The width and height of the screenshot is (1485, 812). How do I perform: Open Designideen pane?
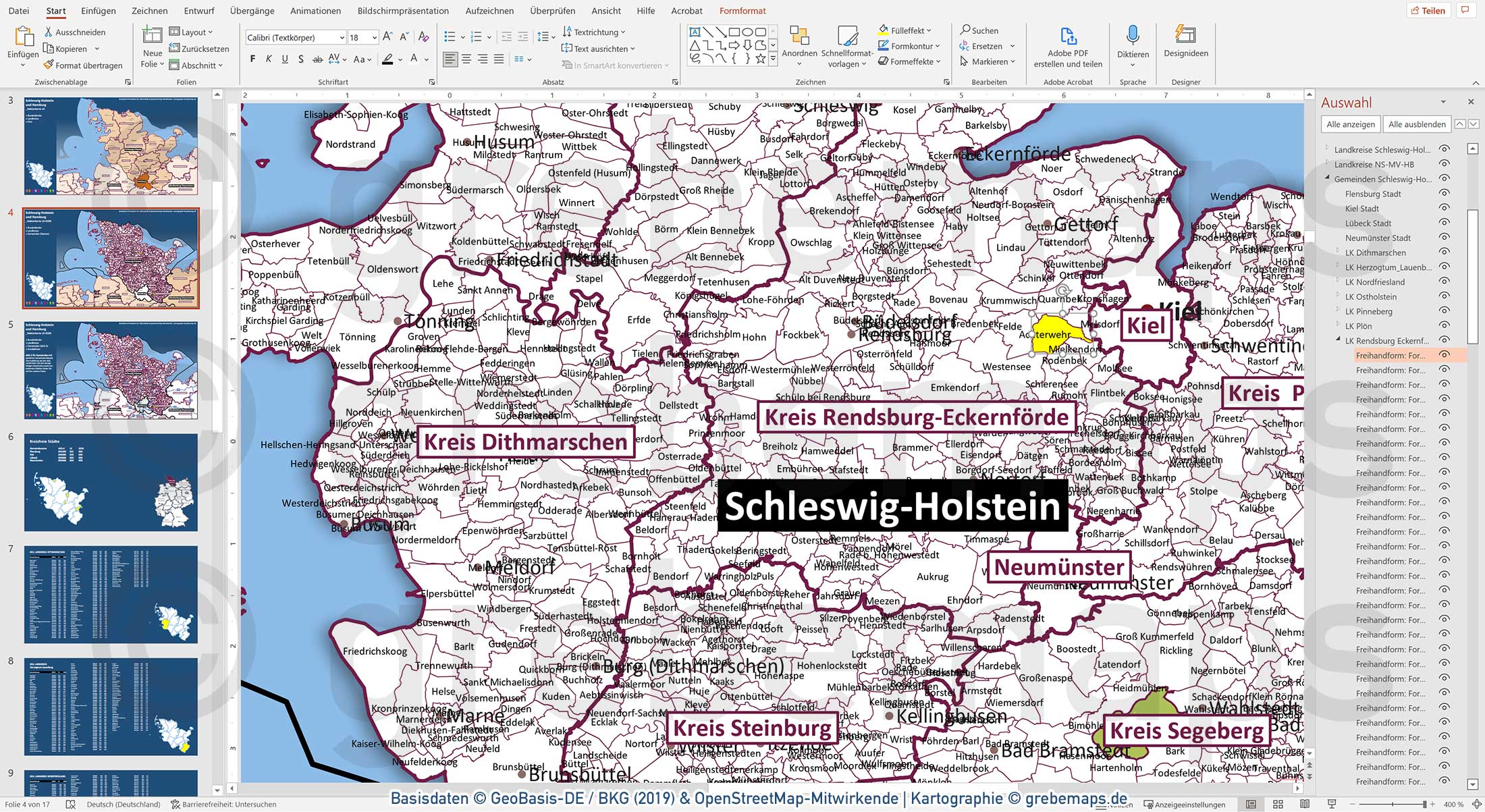tap(1186, 42)
